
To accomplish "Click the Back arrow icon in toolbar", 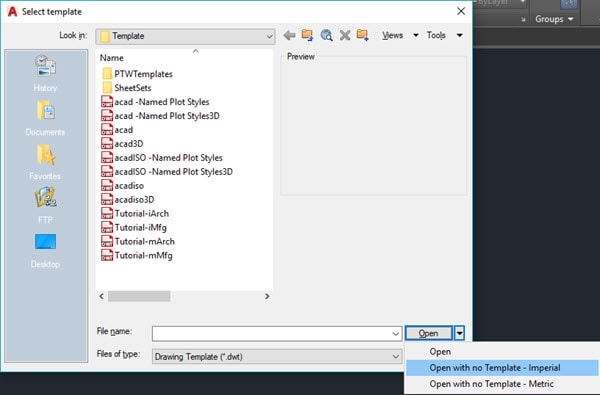I will (289, 36).
